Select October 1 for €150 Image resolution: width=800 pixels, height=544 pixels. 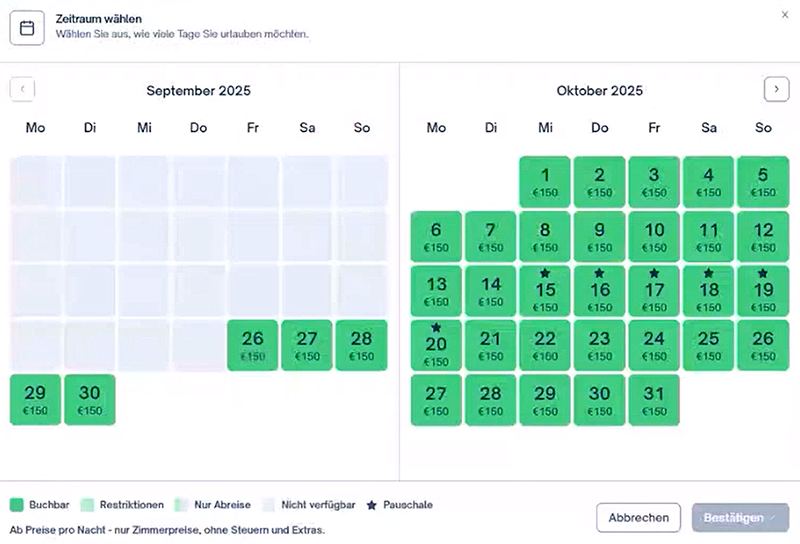(545, 182)
